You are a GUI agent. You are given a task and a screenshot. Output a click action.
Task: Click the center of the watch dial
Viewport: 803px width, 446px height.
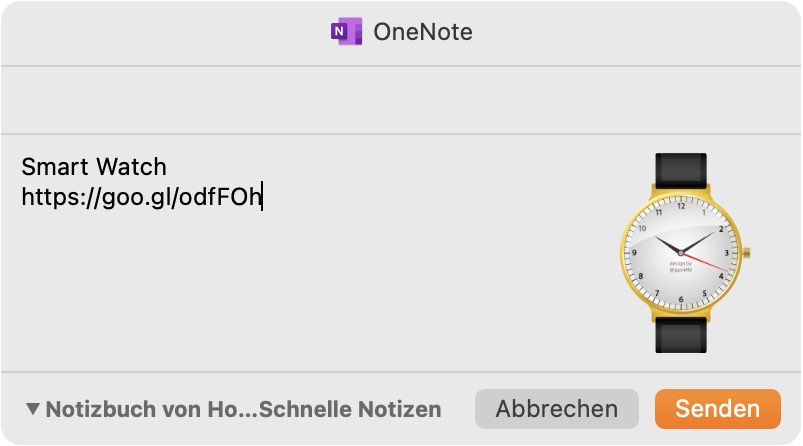681,253
